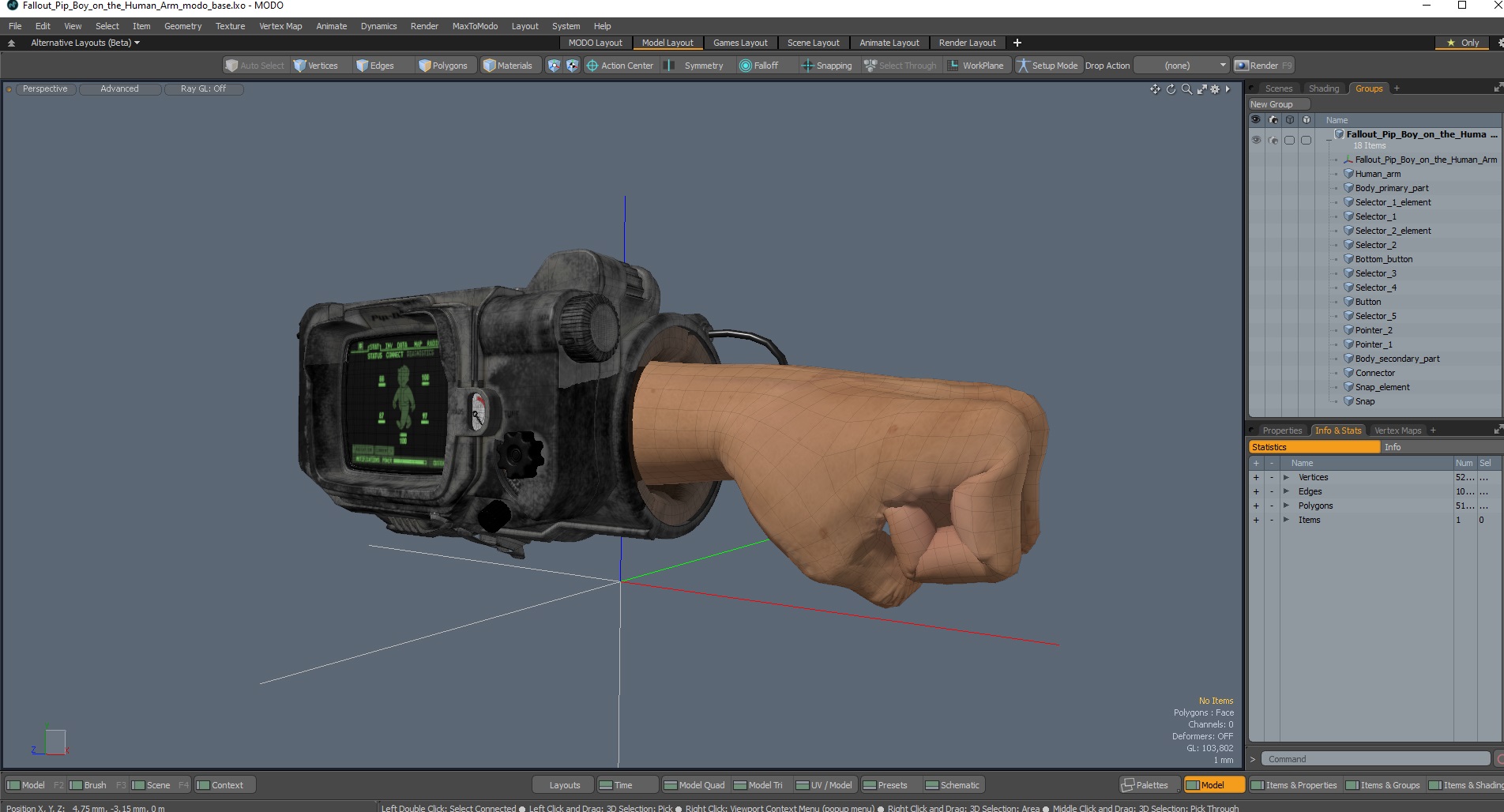Add a new layout tab with plus
1504x812 pixels.
[x=1017, y=43]
